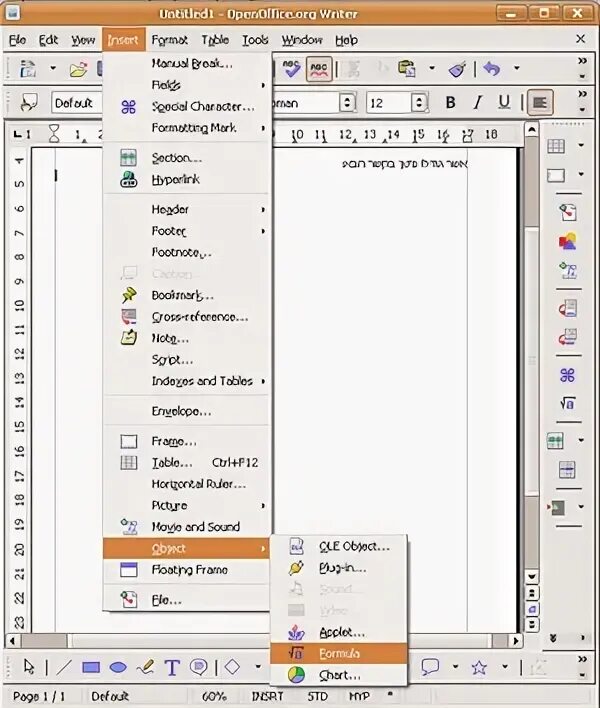Toggle Align Left button
Screen dimensions: 600x708
click(540, 103)
